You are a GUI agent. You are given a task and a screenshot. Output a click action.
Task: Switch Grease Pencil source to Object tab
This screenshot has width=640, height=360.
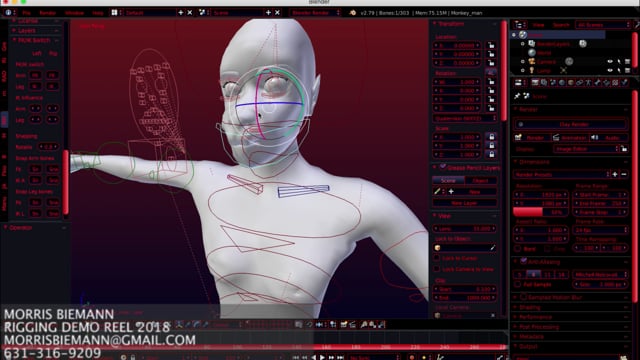(480, 180)
